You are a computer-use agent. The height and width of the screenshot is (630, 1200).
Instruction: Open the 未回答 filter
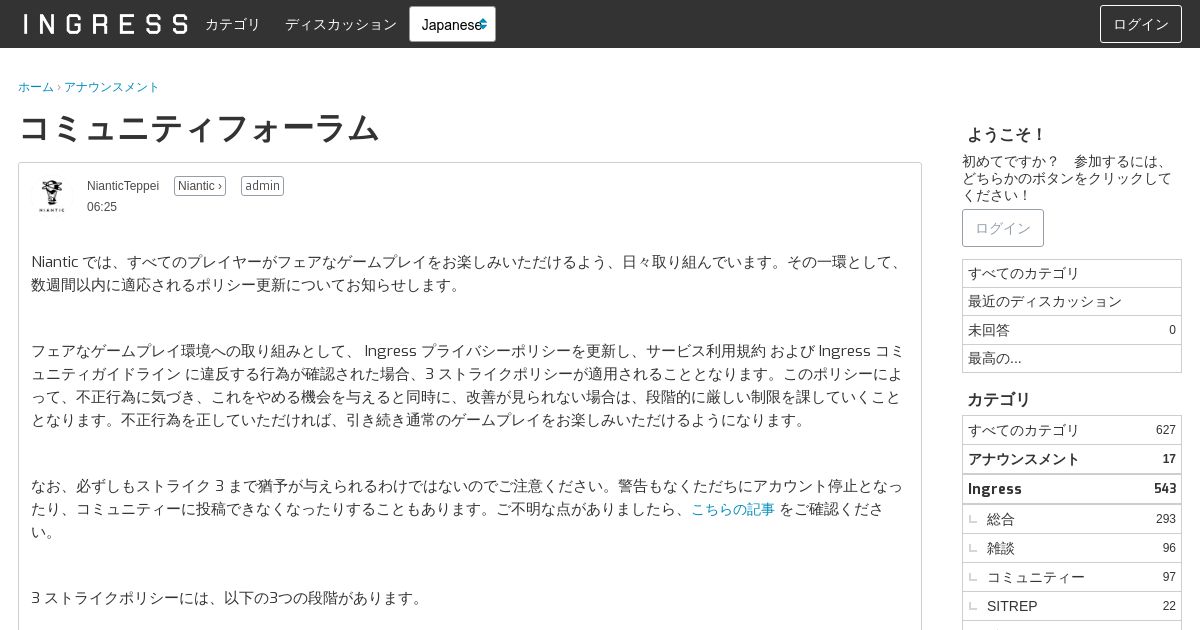tap(1072, 330)
